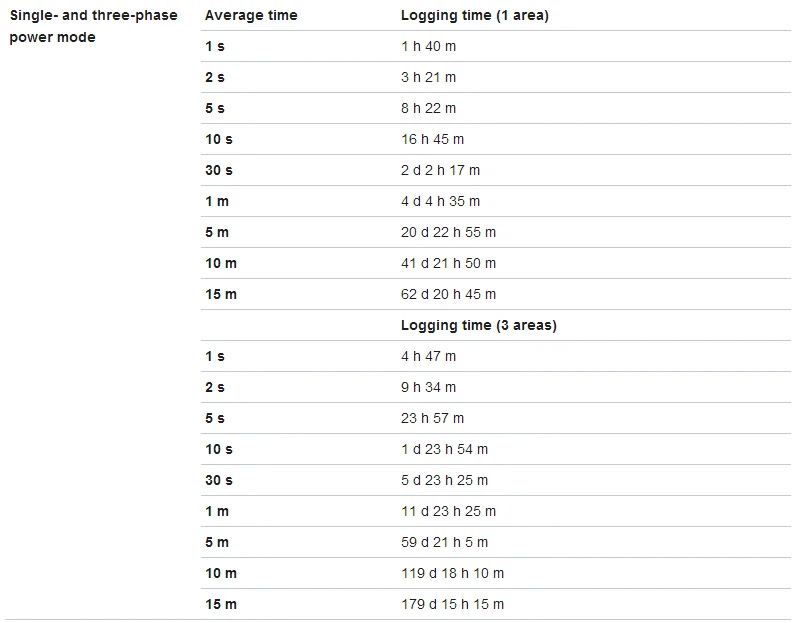The height and width of the screenshot is (623, 808).
Task: Click the 'Logging time (1 area)' header
Action: click(475, 15)
